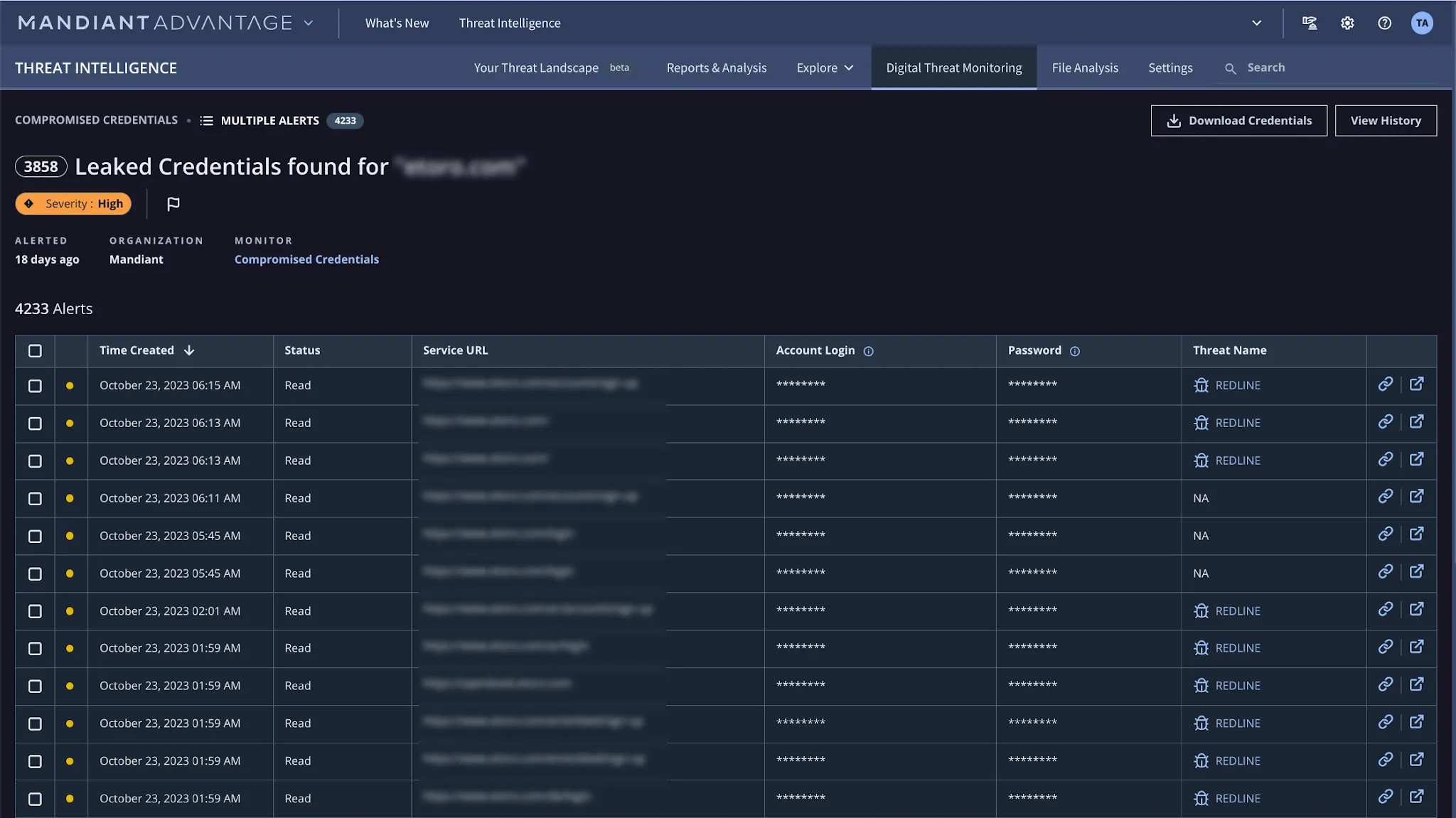The width and height of the screenshot is (1456, 818).
Task: Open the Compromised Credentials monitor link
Action: pos(306,259)
